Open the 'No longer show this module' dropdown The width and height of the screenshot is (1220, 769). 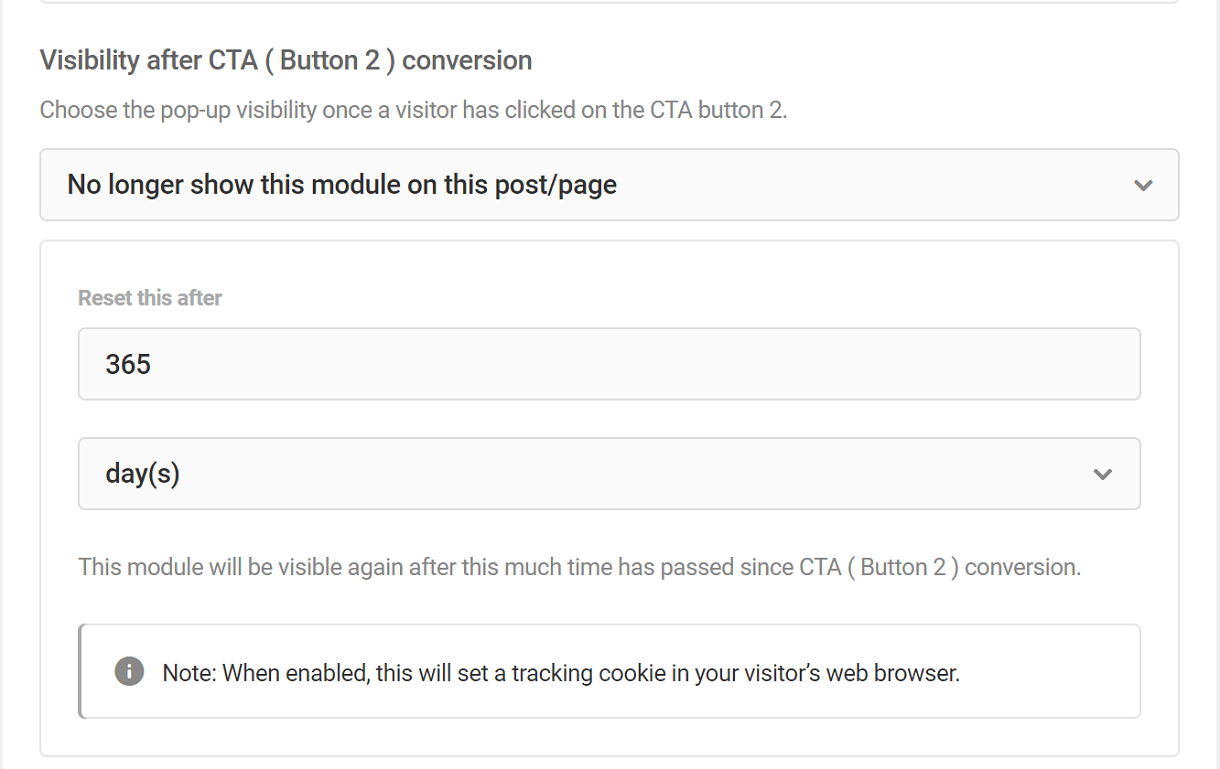click(x=609, y=185)
